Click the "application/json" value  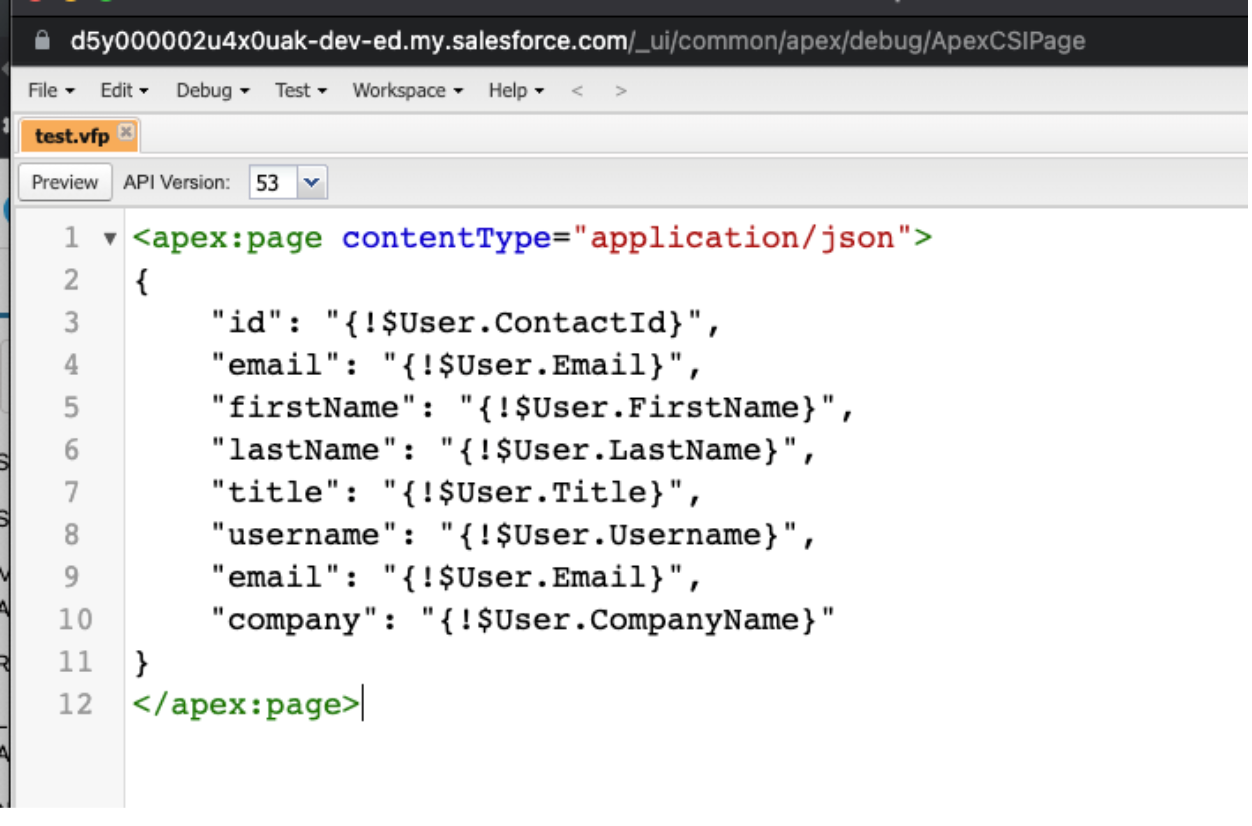(x=741, y=238)
